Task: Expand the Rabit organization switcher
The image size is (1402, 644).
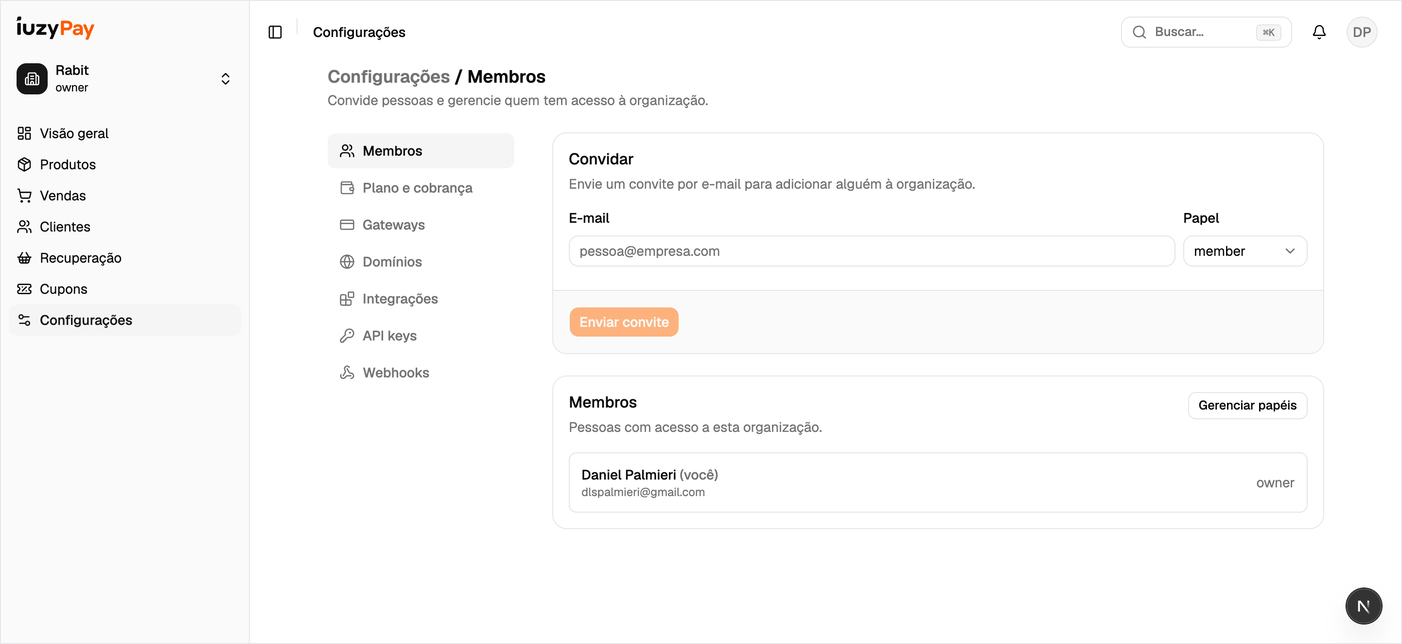Action: (125, 79)
